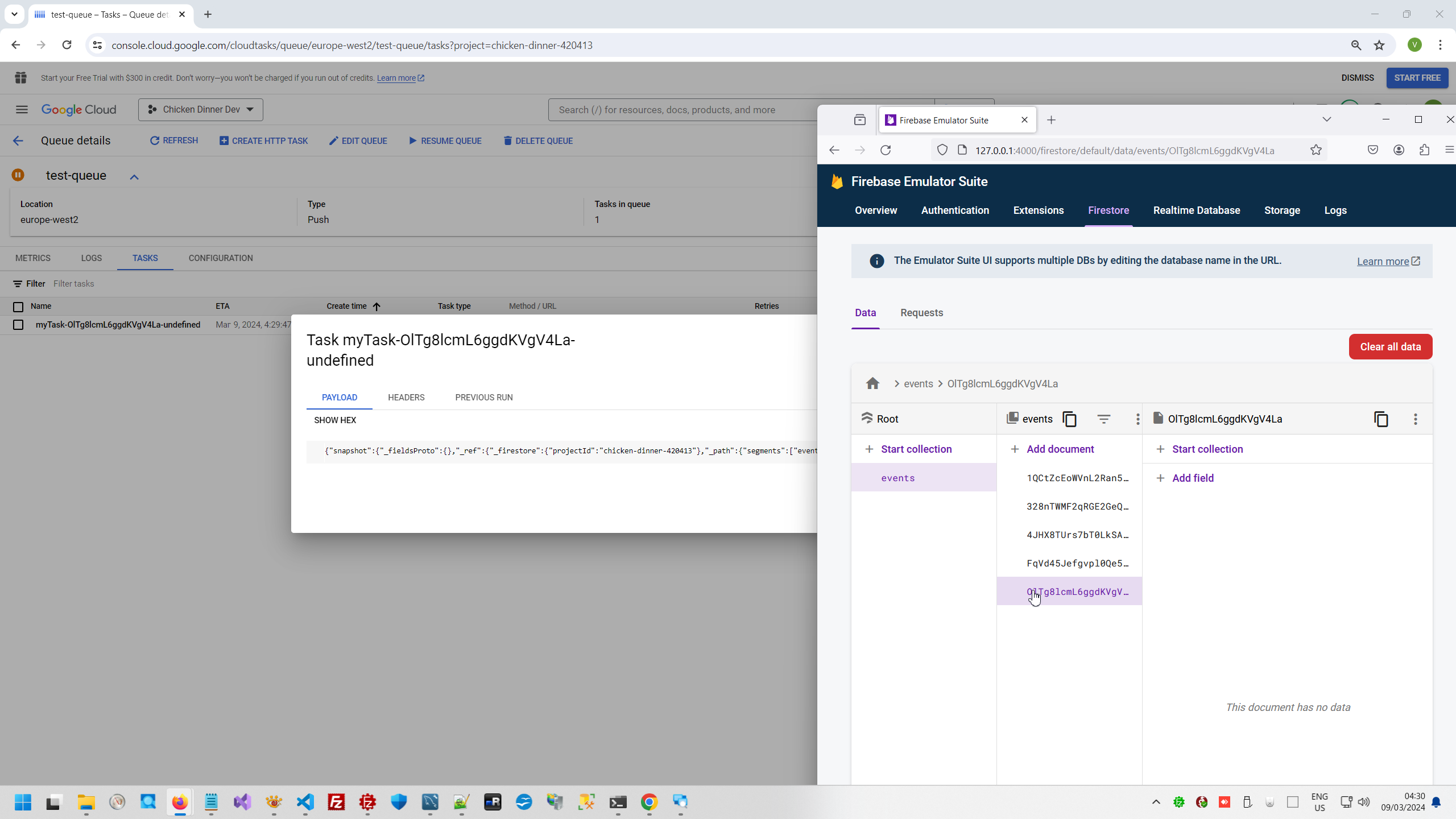
Task: Check the box for the myTask-OlTg8lcmL6ggdKVgV4La-undefined row
Action: tap(18, 325)
